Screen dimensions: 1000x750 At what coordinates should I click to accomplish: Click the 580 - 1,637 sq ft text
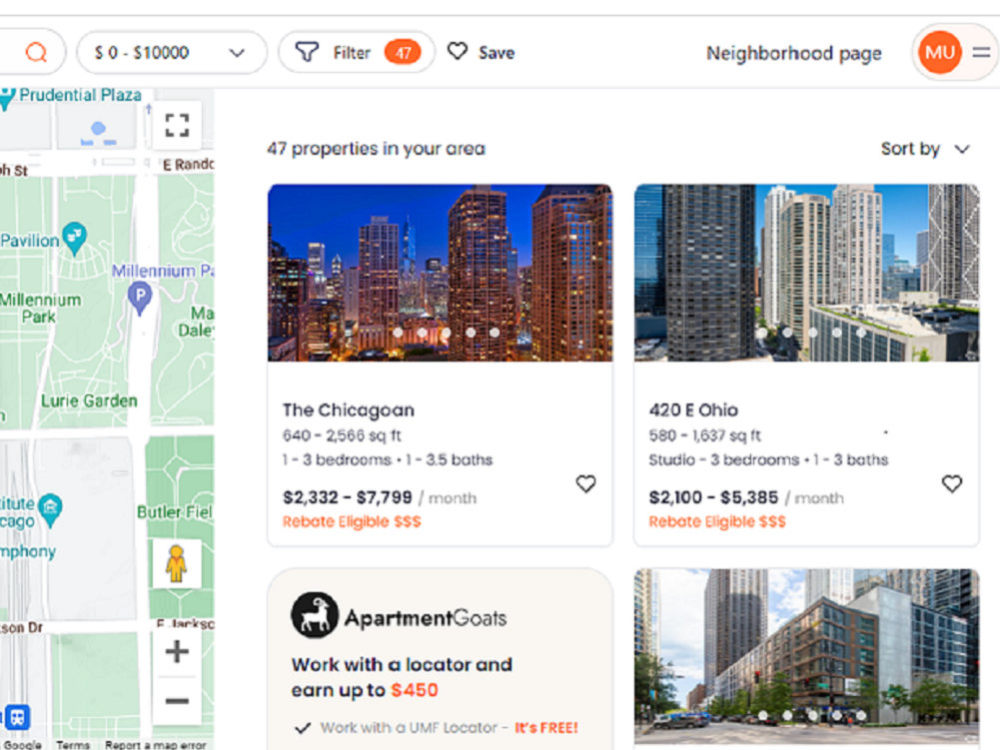coord(705,436)
